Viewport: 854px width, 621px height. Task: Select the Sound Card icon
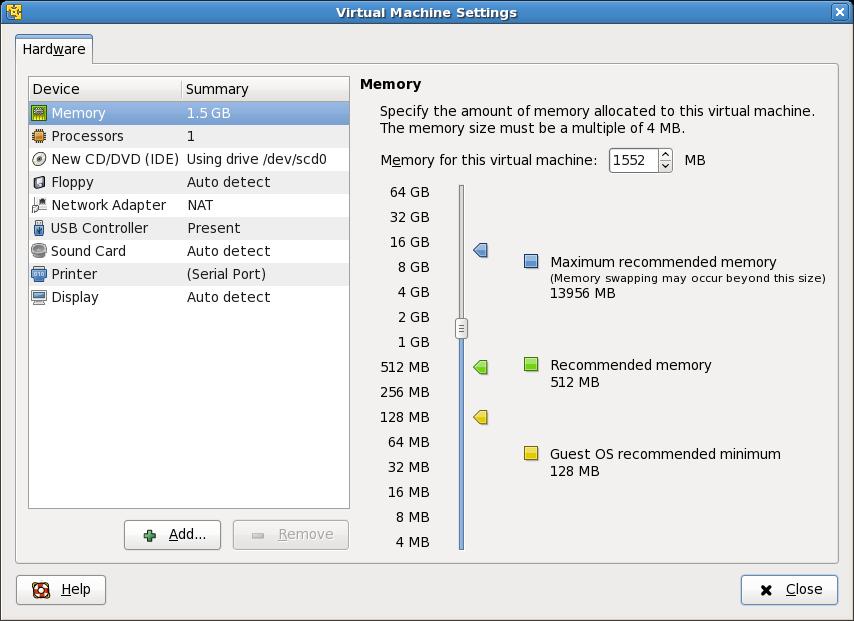39,251
